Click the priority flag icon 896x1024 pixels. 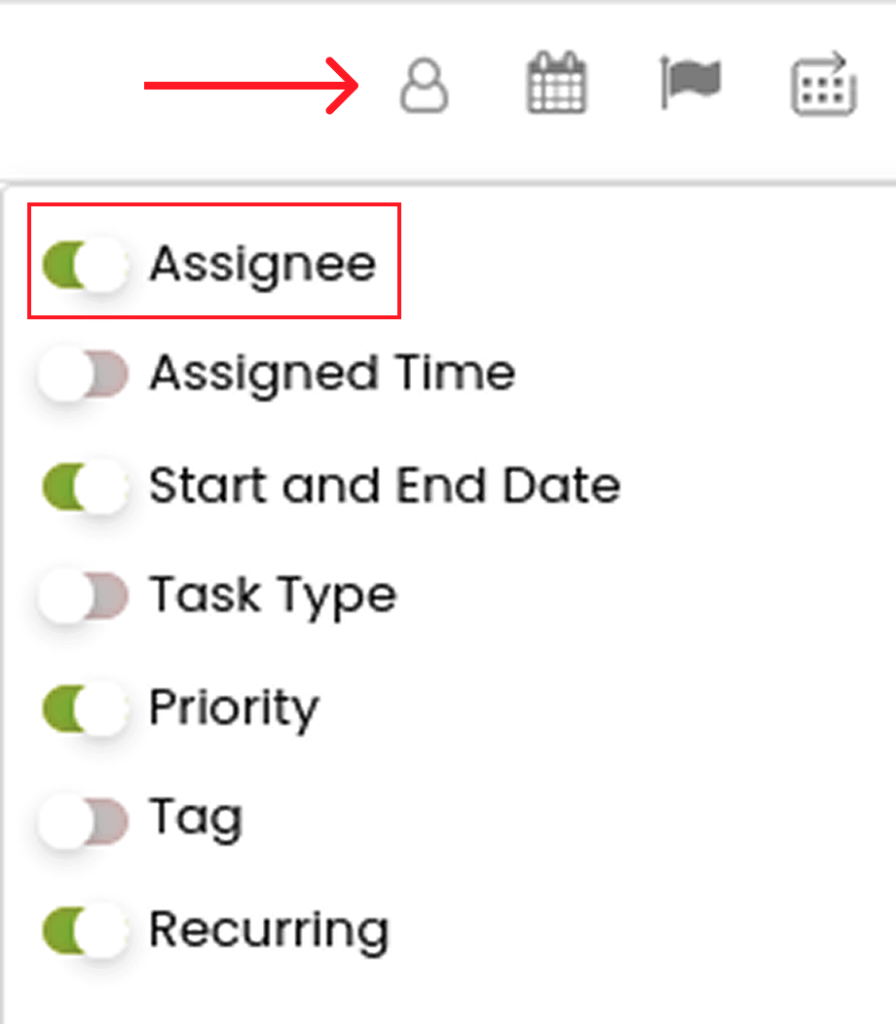690,82
